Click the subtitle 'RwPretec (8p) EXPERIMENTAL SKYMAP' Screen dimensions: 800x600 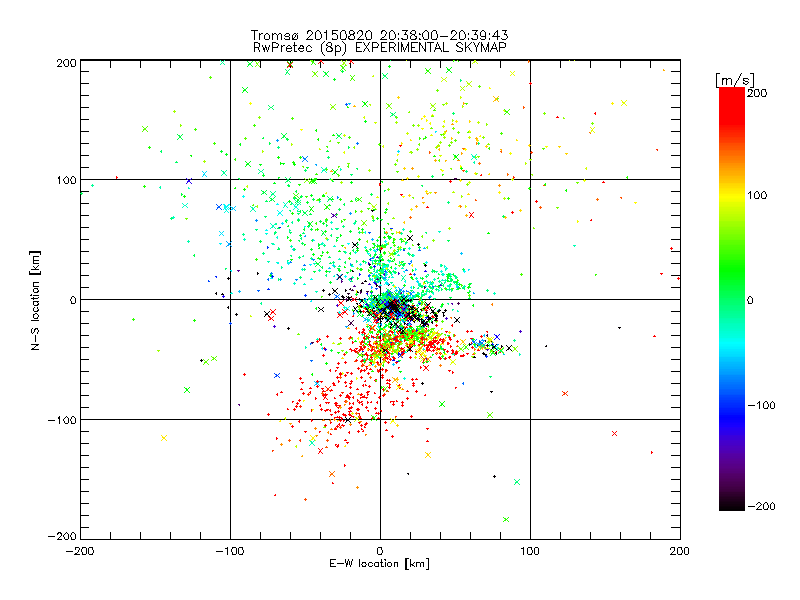[x=380, y=48]
